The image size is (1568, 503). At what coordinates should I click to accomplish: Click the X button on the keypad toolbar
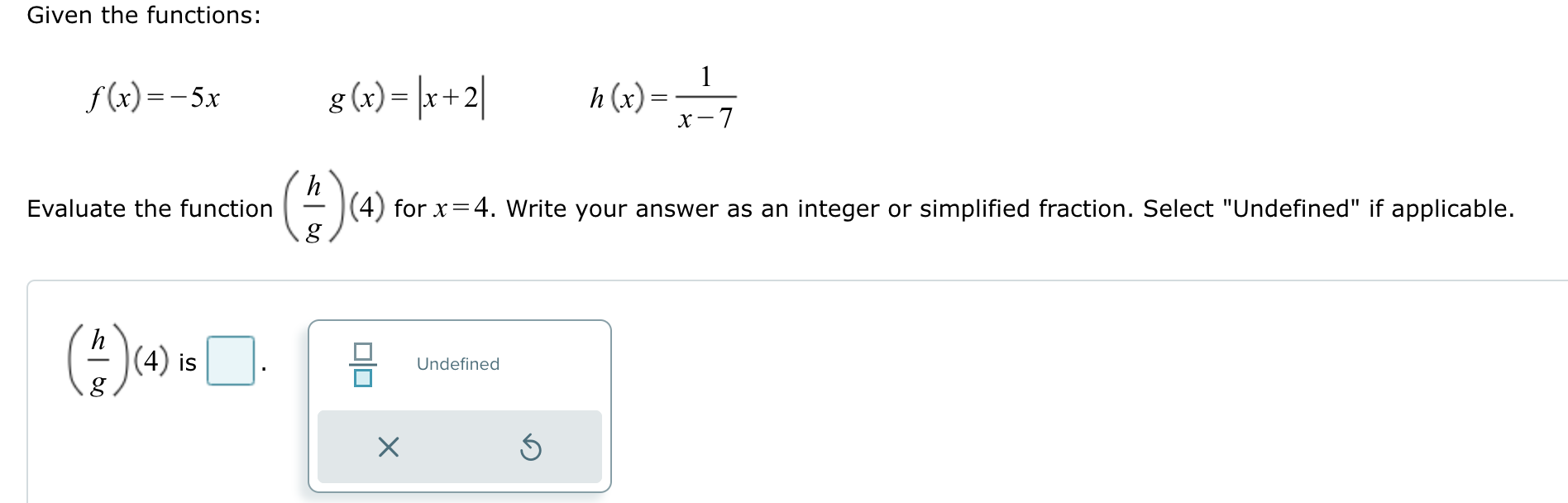[388, 448]
